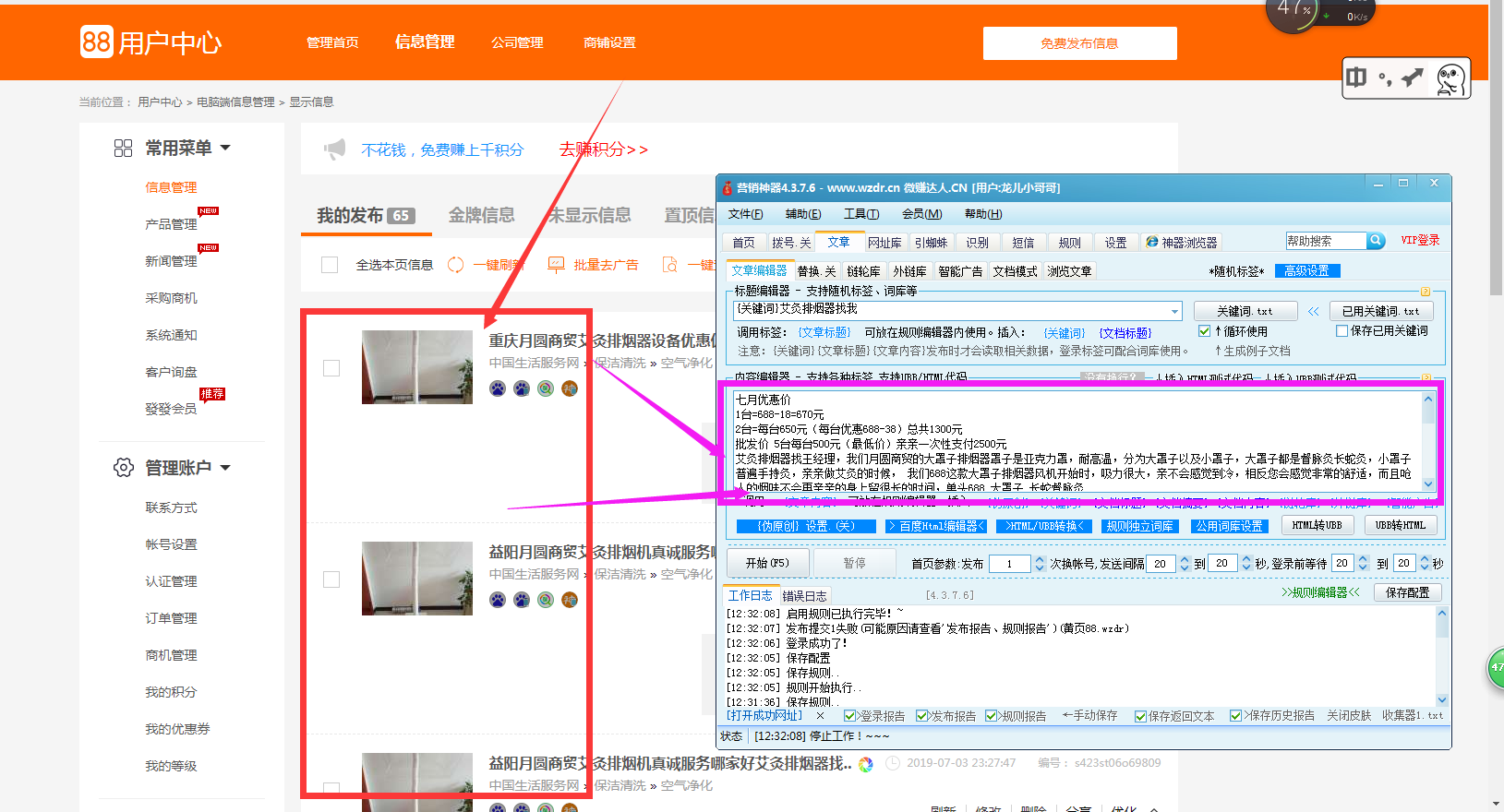Screen dimensions: 1504x812
Task: Switch to the 网址库 tab
Action: [x=884, y=243]
